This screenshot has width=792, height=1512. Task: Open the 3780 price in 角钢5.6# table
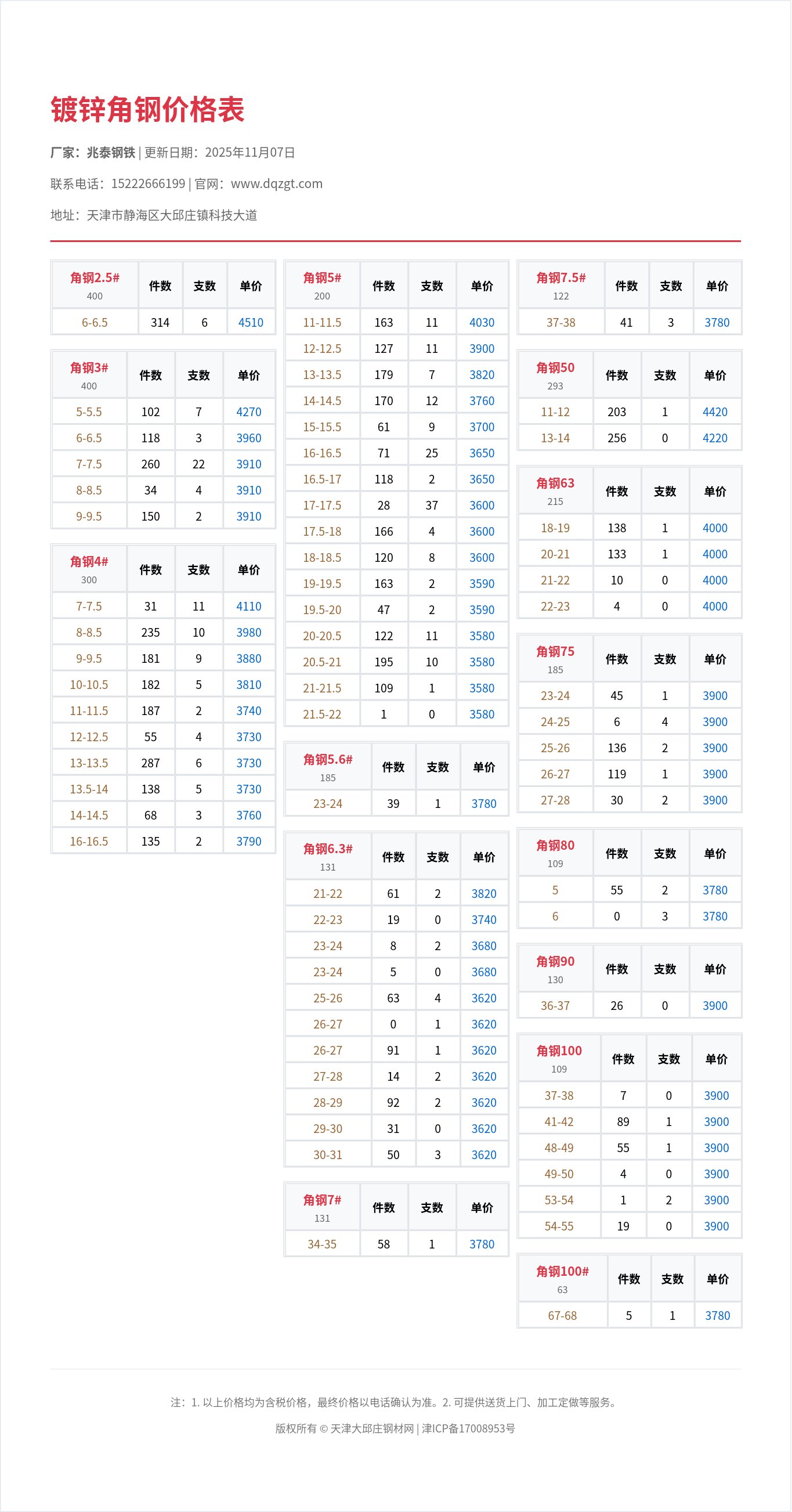coord(483,803)
